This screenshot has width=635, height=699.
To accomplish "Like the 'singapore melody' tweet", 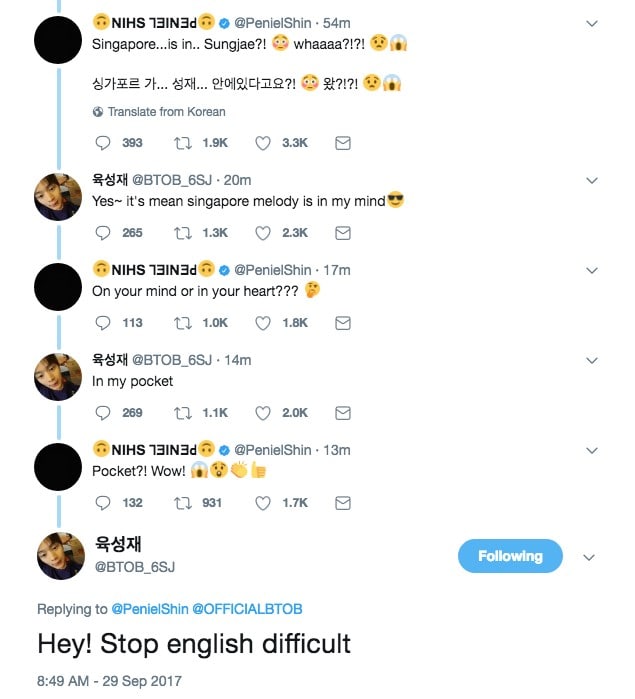I will click(264, 233).
